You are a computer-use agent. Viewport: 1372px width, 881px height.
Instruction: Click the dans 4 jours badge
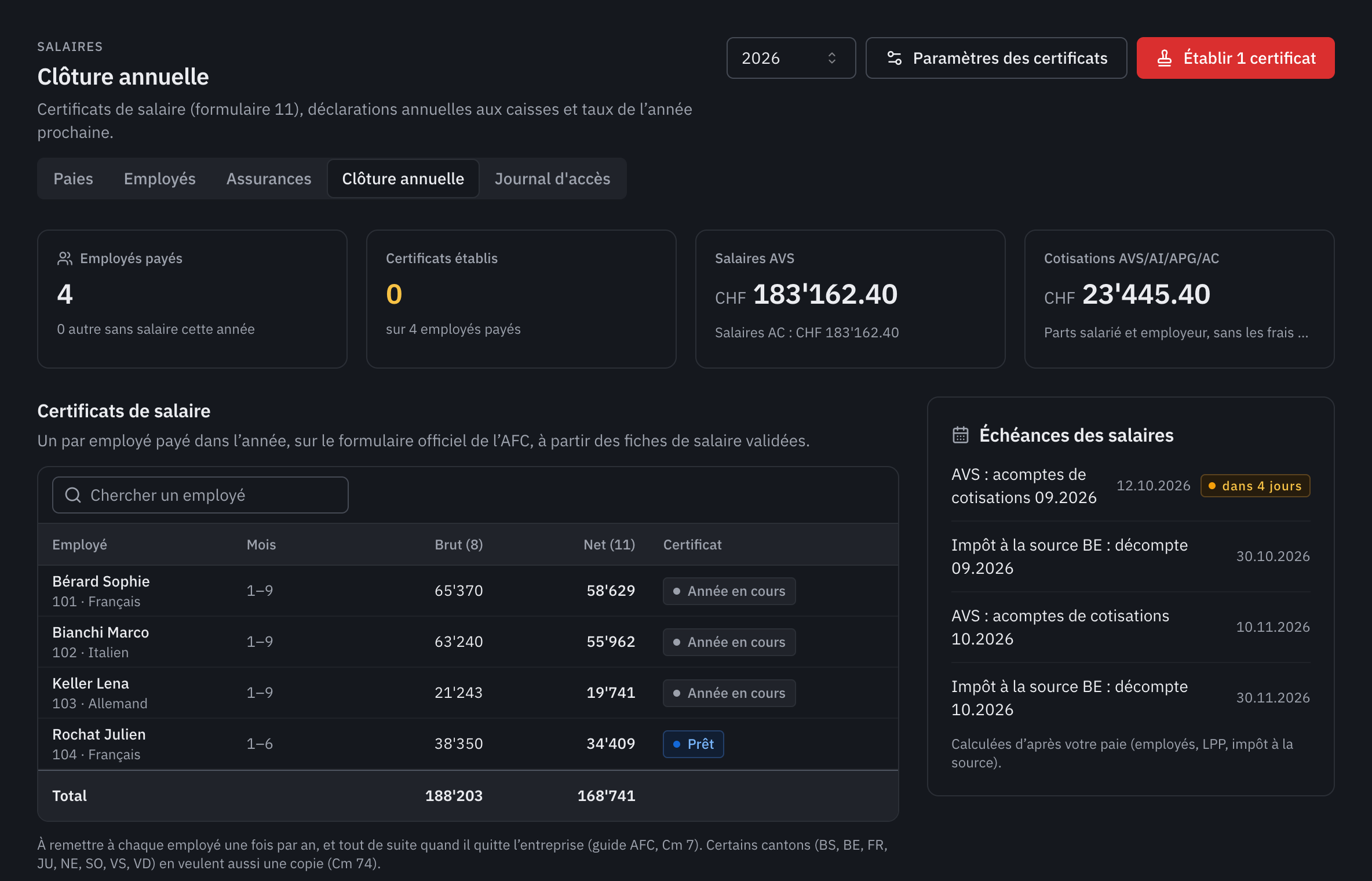[1255, 486]
